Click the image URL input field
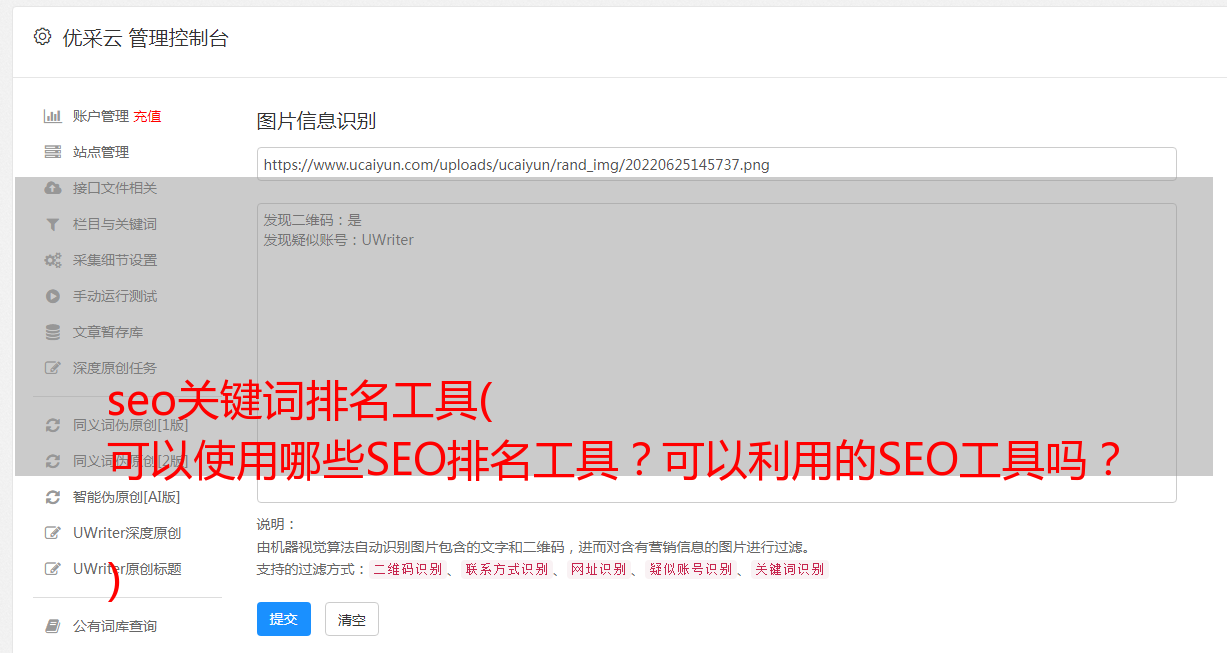1227x653 pixels. click(716, 164)
